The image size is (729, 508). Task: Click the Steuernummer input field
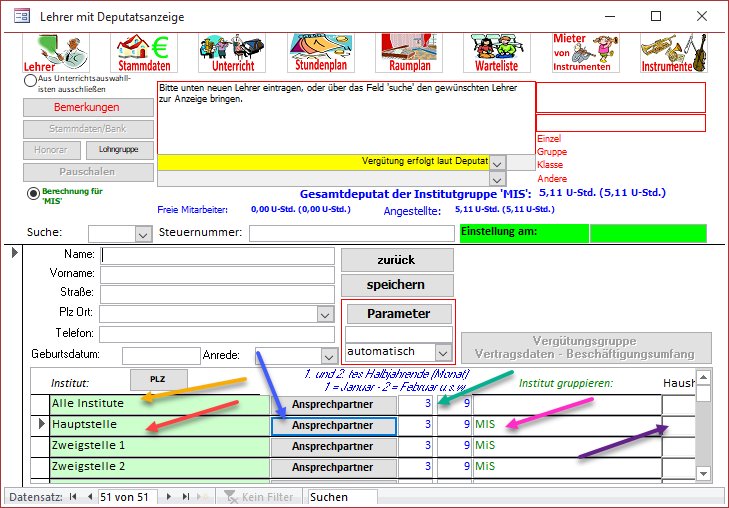coord(351,234)
